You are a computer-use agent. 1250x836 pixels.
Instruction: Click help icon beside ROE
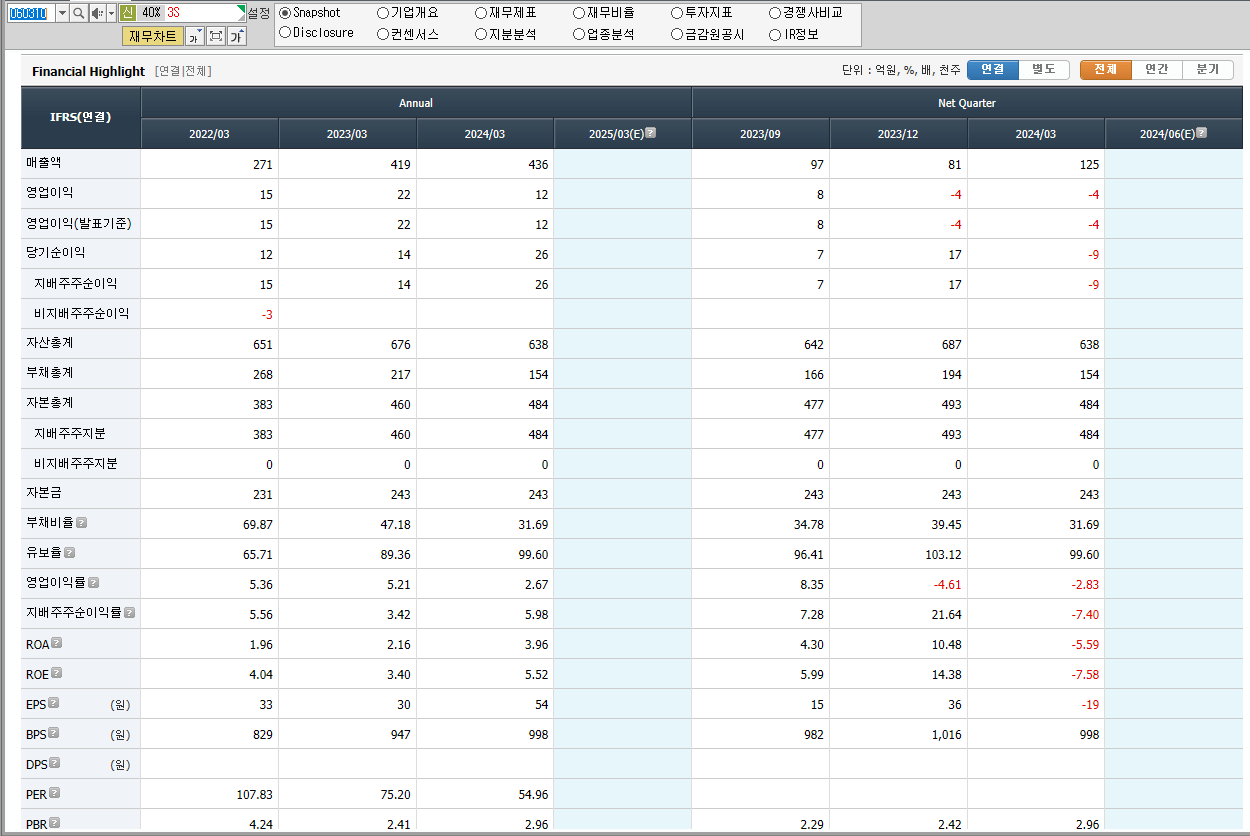tap(57, 673)
